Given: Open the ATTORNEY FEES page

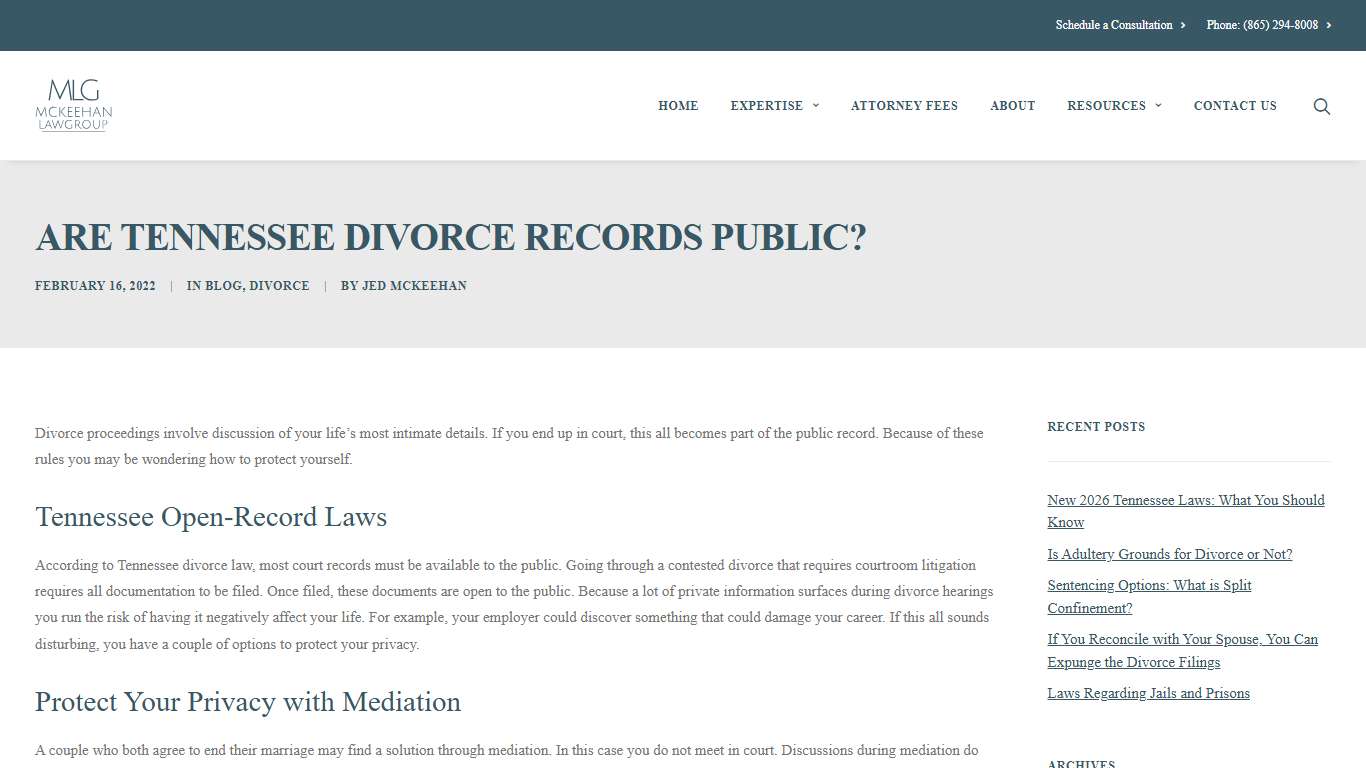Looking at the screenshot, I should (x=904, y=106).
